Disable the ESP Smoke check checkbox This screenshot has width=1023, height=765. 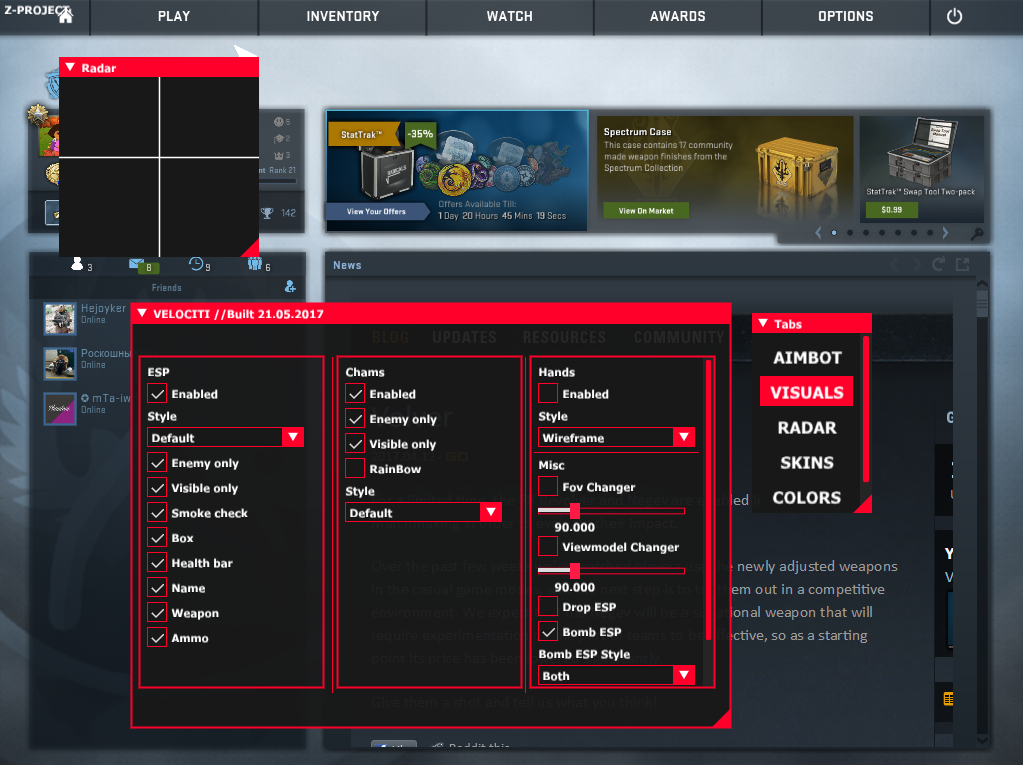click(157, 513)
